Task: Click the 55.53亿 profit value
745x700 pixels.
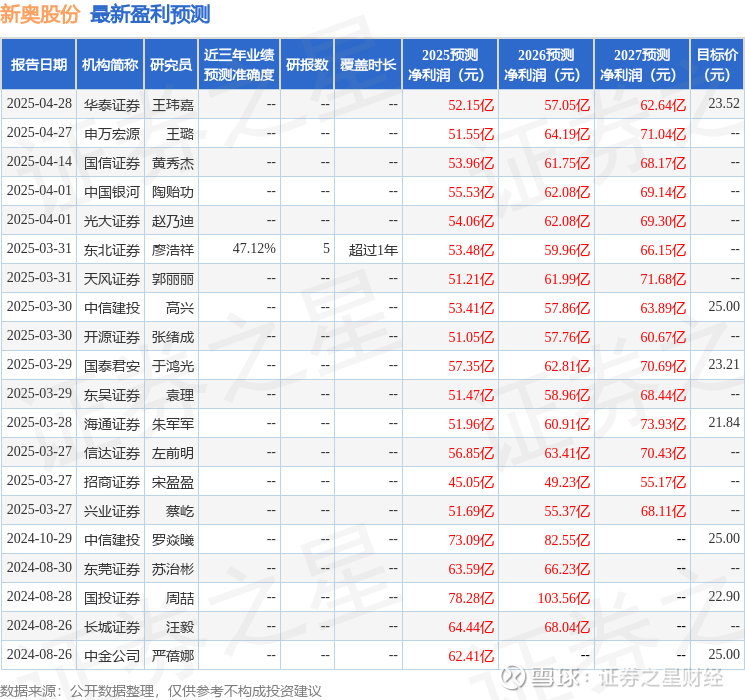Action: click(x=471, y=192)
